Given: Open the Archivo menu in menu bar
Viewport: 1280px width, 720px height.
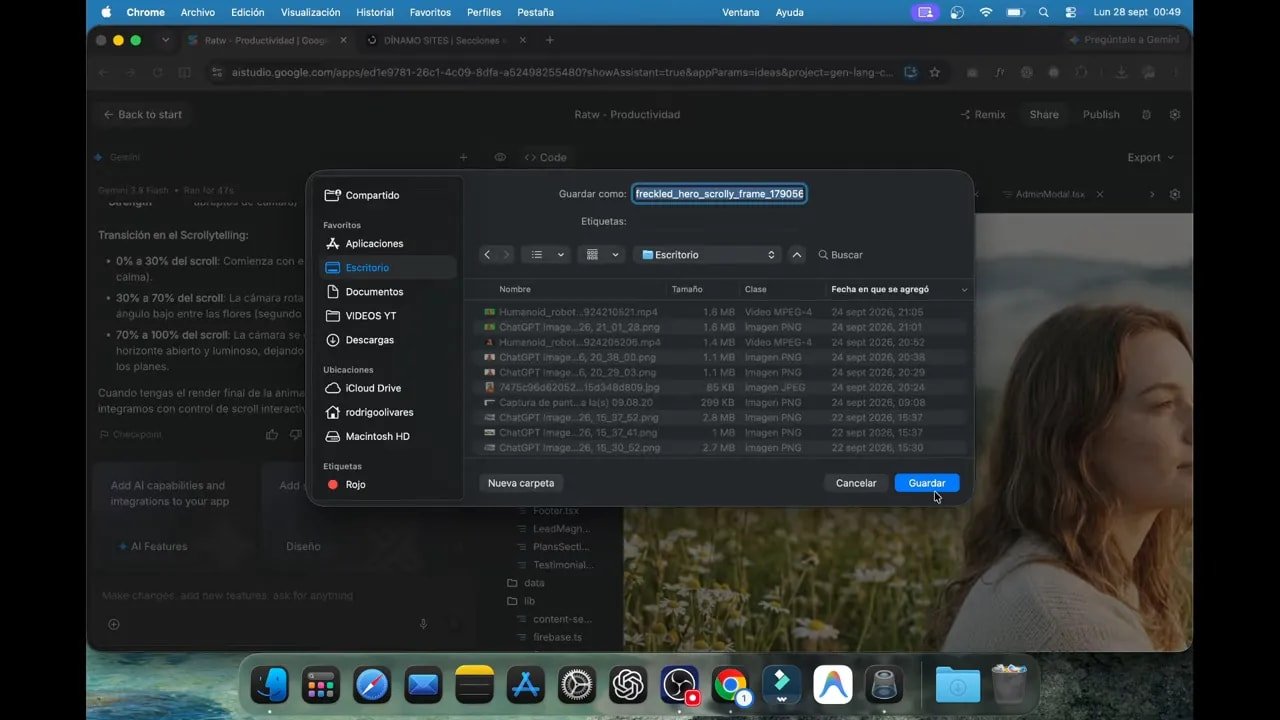Looking at the screenshot, I should tap(198, 12).
